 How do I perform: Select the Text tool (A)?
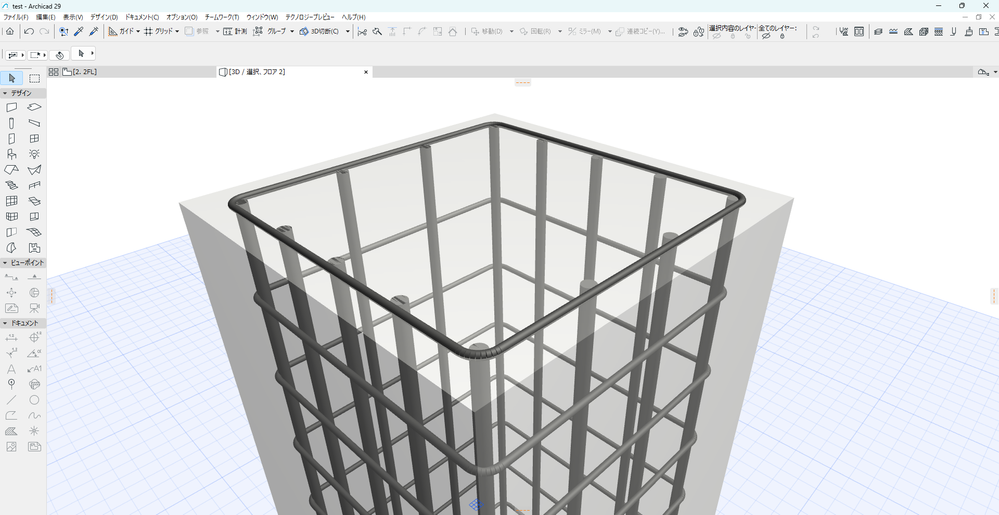(x=11, y=368)
